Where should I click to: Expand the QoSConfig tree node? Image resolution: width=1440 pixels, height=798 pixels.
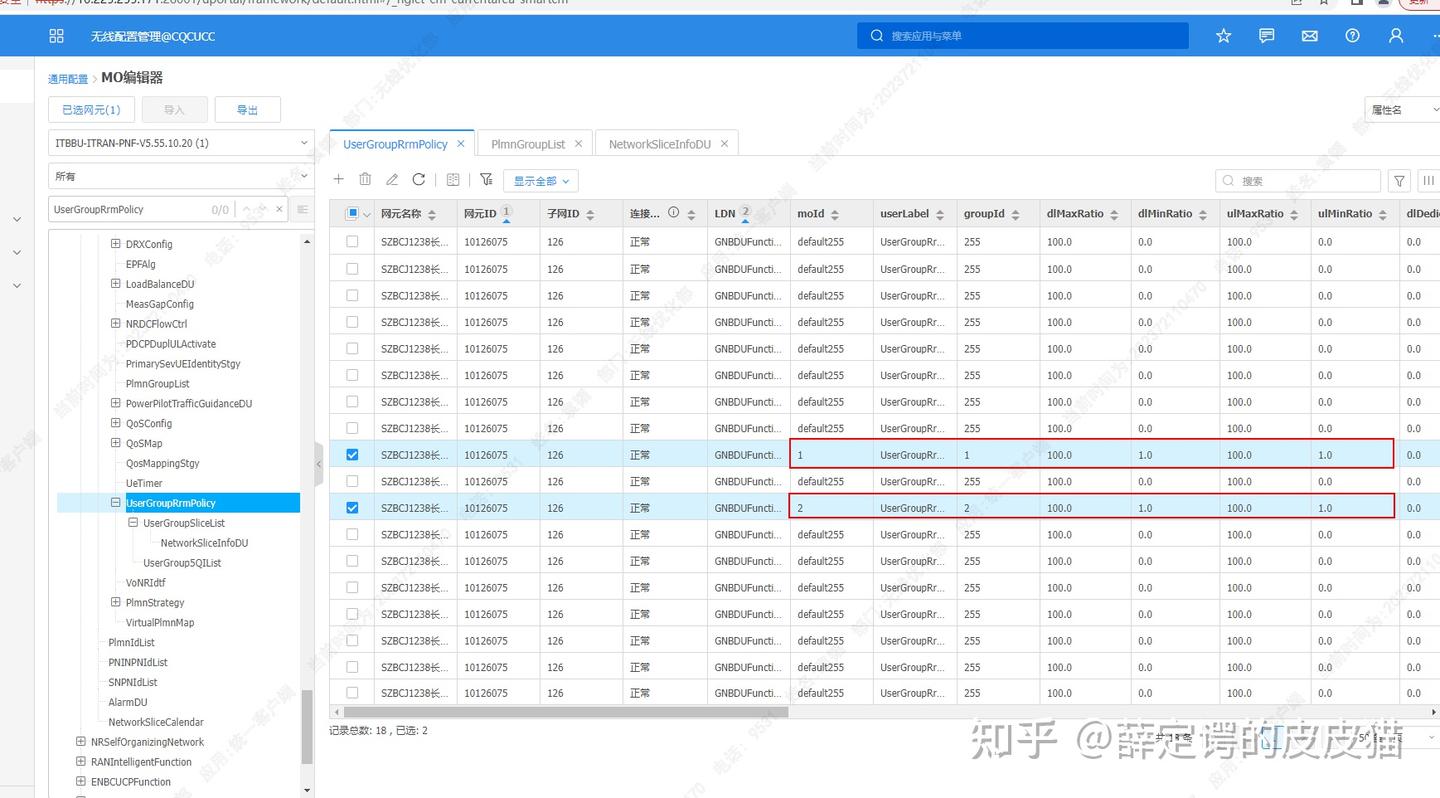point(115,423)
